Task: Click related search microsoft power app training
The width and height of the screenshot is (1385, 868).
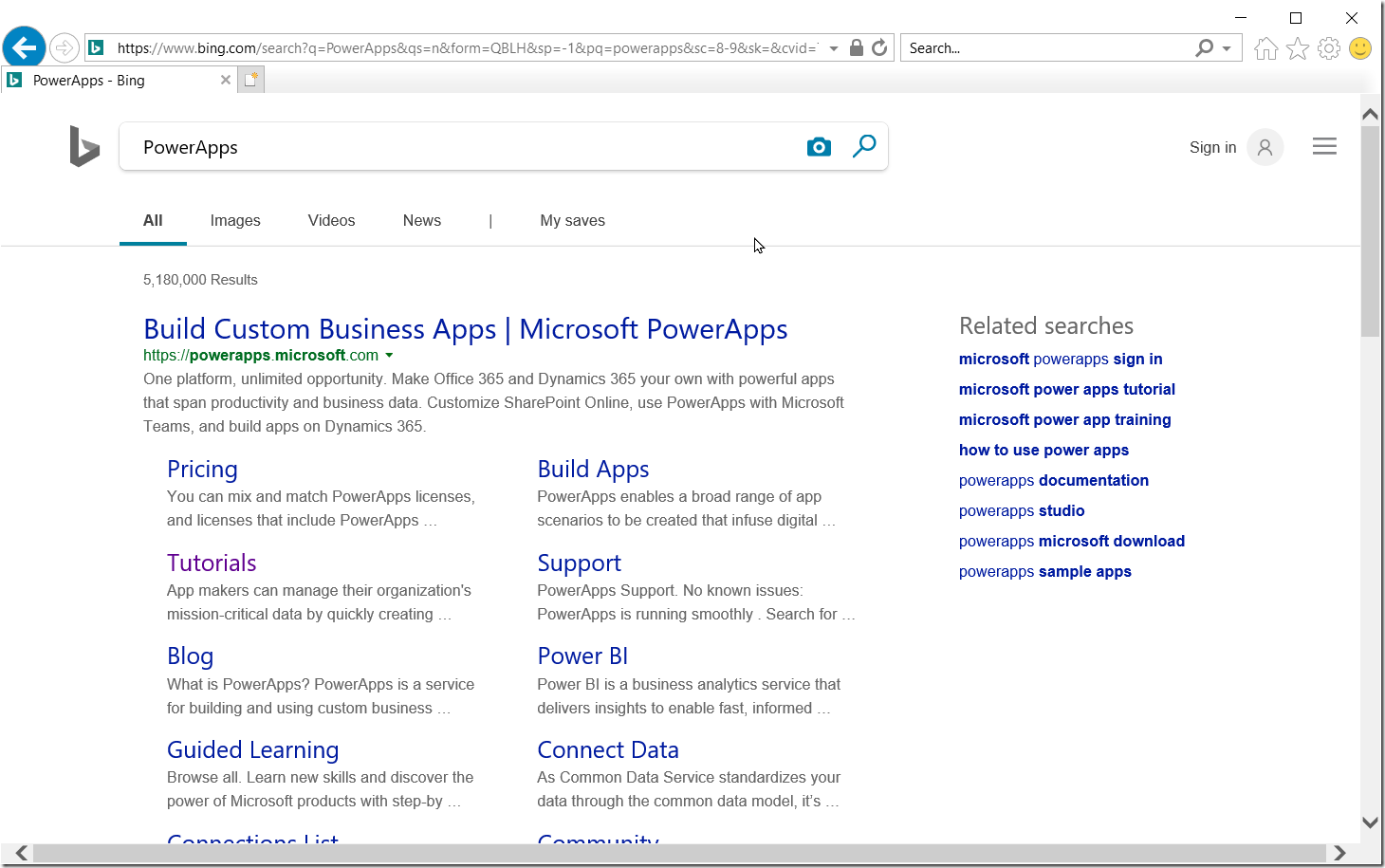Action: click(x=1064, y=420)
